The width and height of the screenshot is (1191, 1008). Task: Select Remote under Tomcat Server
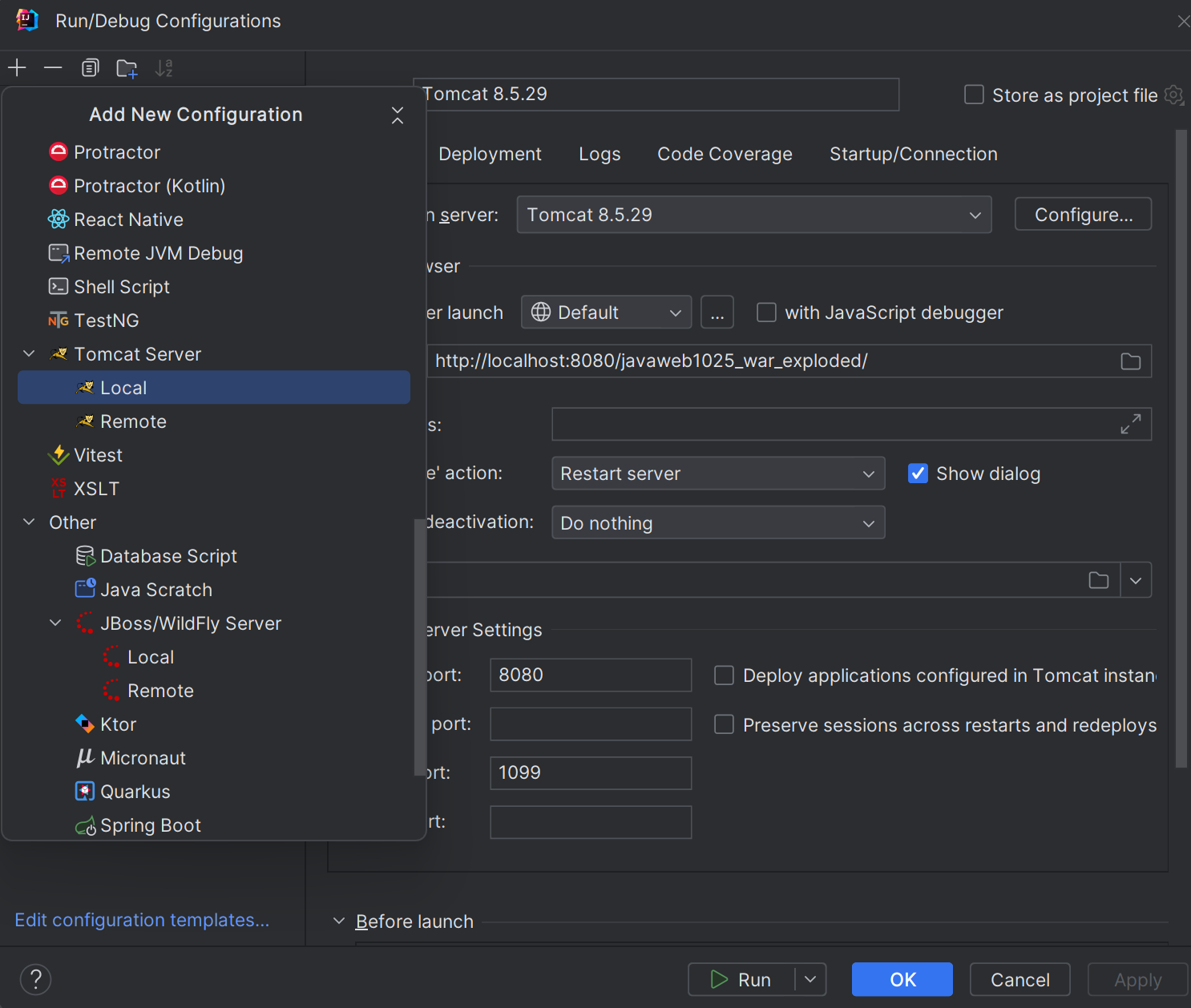click(x=214, y=421)
